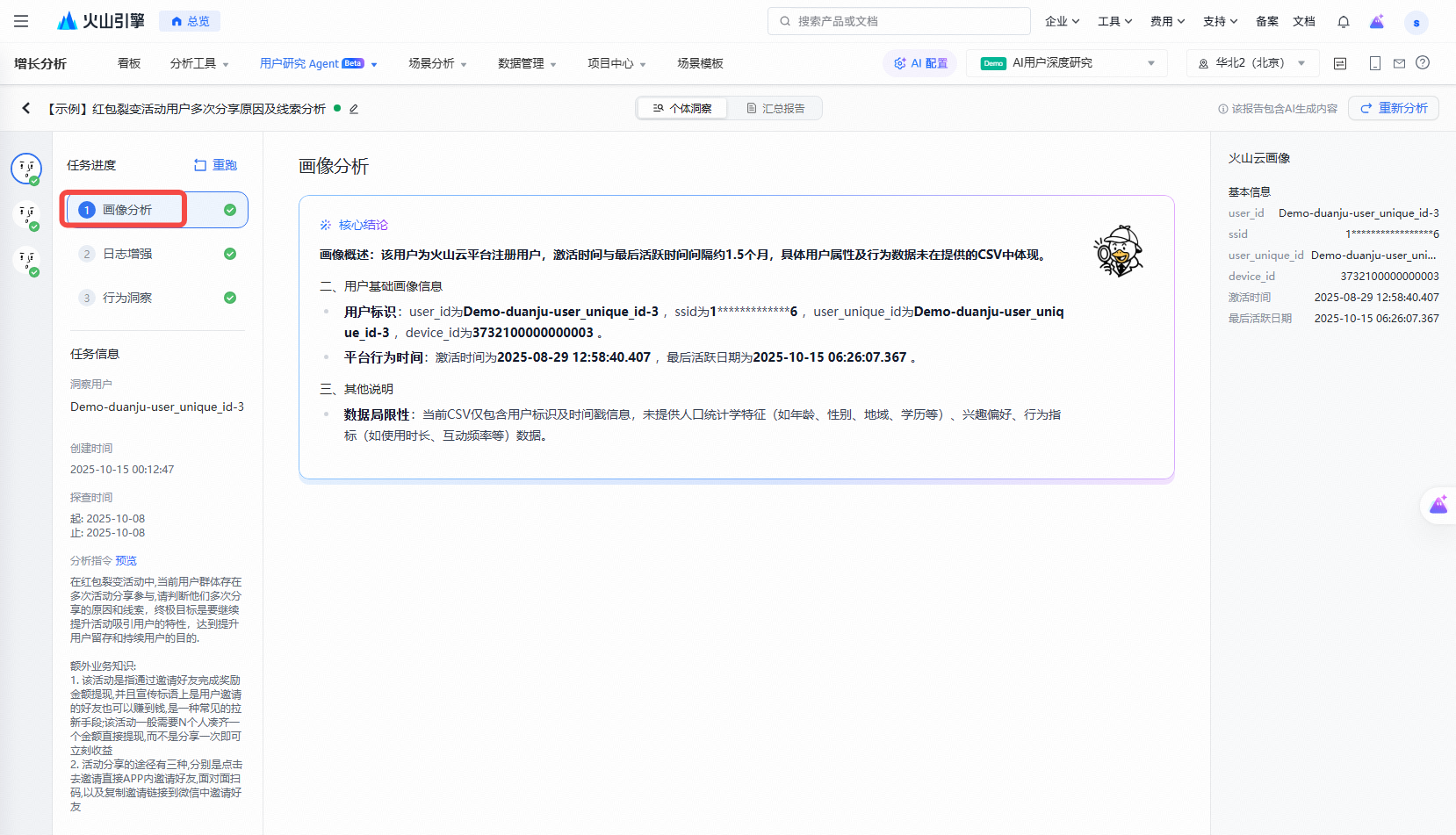Screen dimensions: 1456x835
Task: Click the console switch arrows icon
Action: (x=1340, y=62)
